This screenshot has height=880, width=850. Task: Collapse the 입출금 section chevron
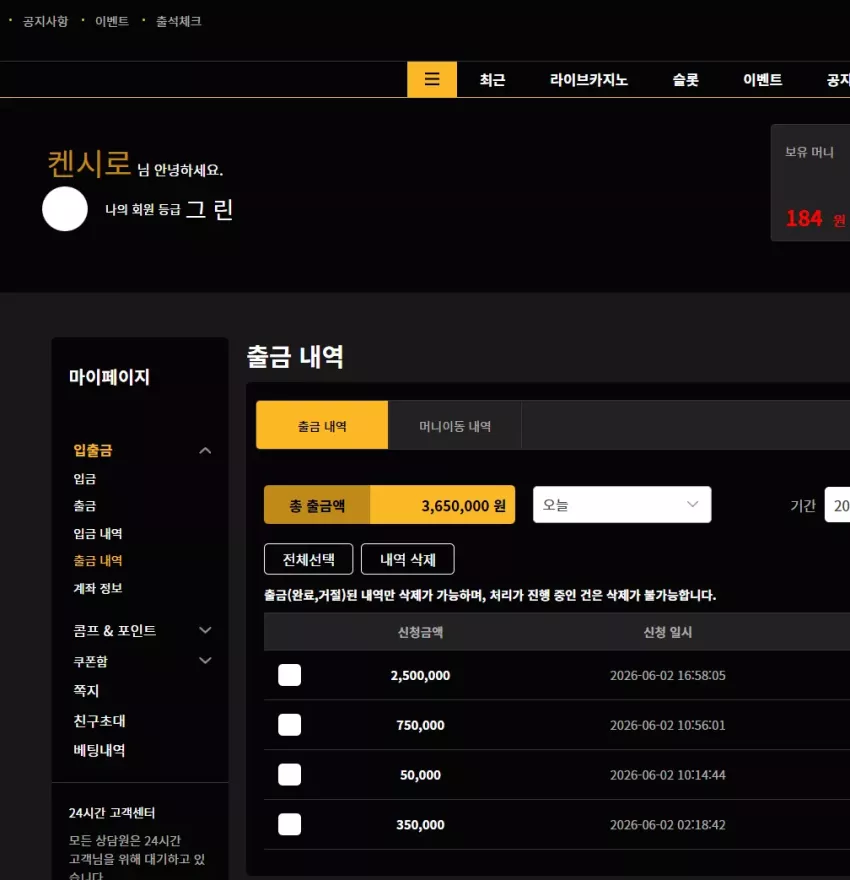pos(205,451)
